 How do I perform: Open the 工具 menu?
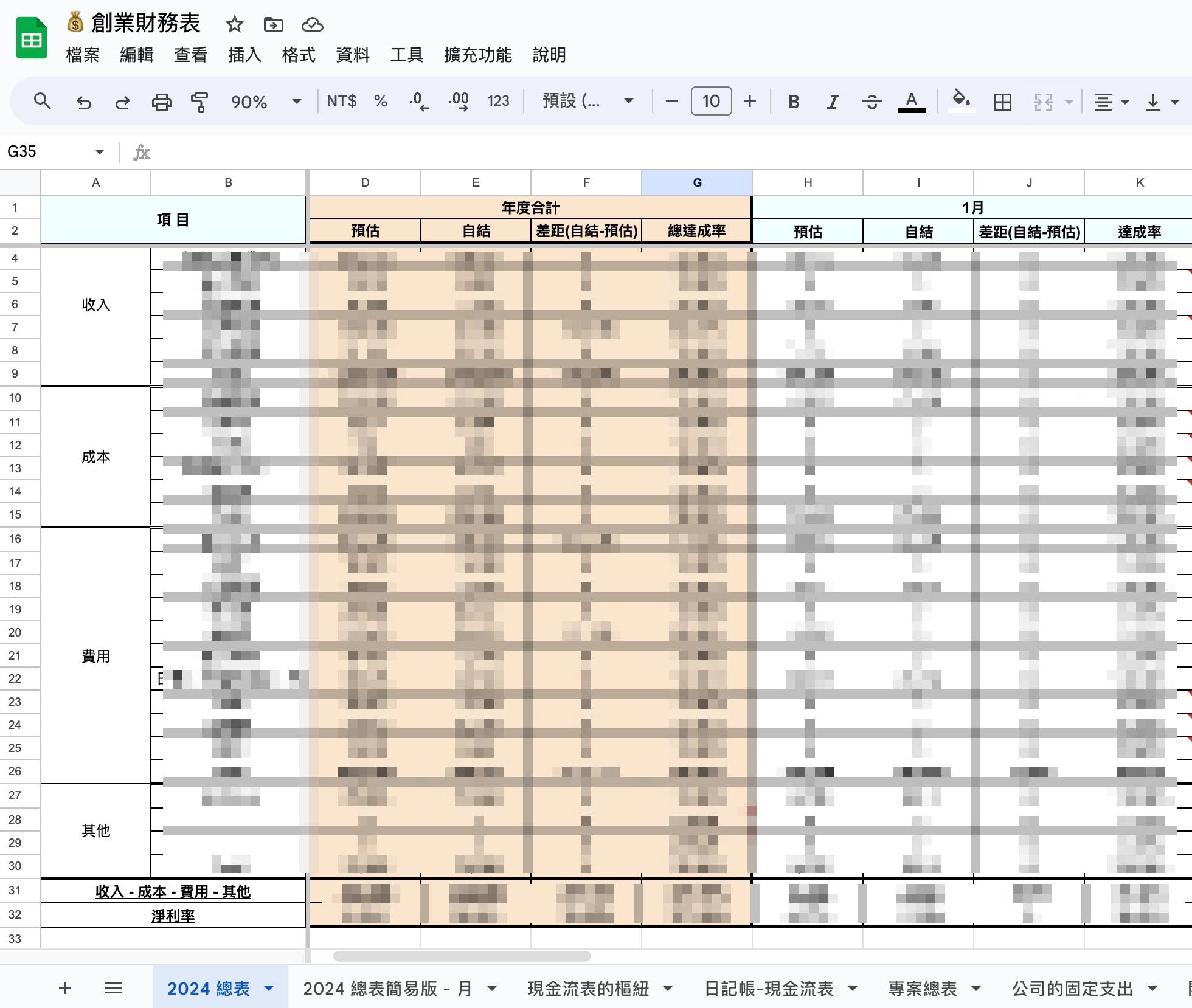click(407, 55)
